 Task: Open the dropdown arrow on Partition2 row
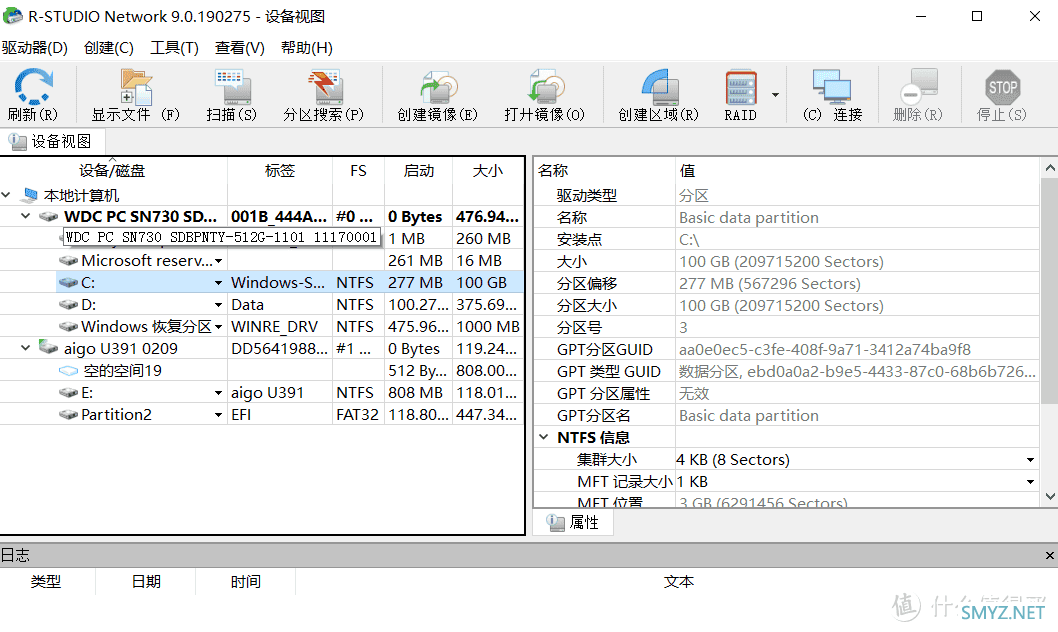tap(219, 415)
